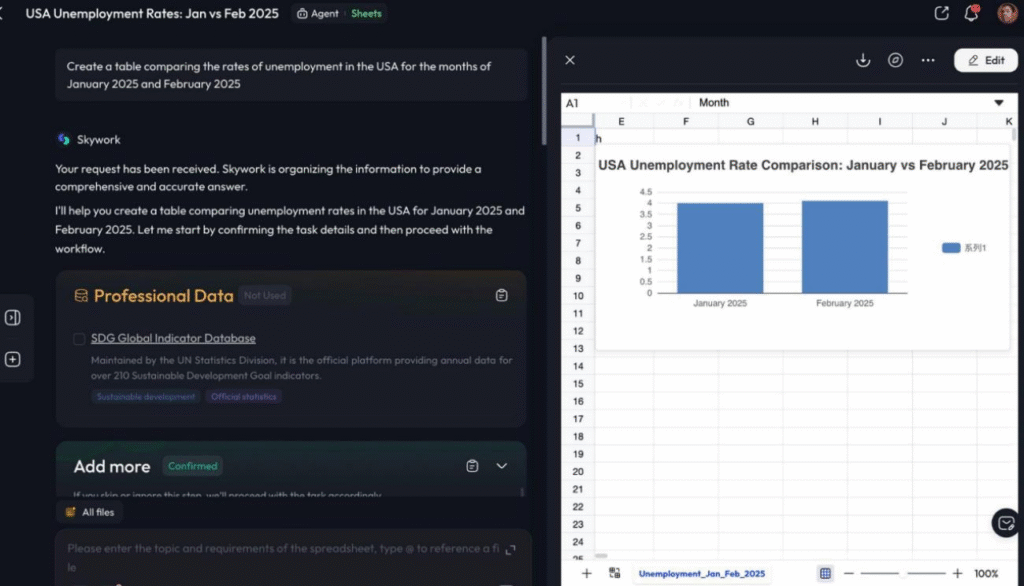Click the clipboard icon in Professional Data card
1024x586 pixels.
tap(502, 296)
